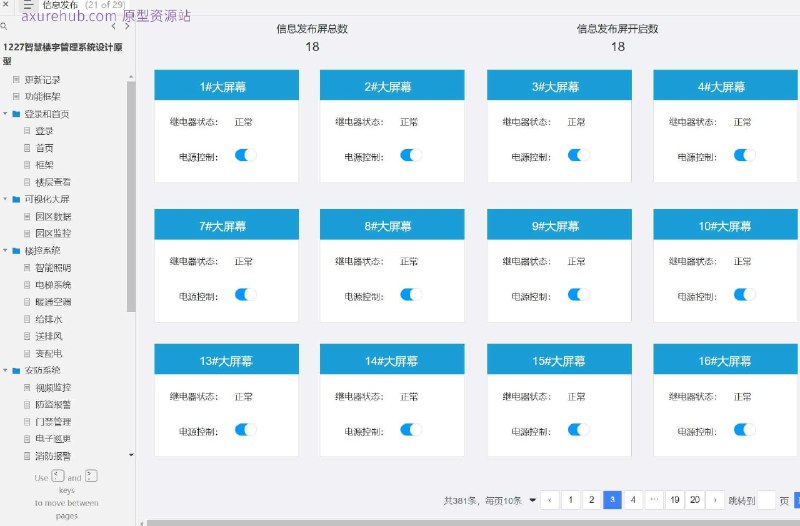The width and height of the screenshot is (800, 526).
Task: Select current page 3 button
Action: tap(612, 500)
